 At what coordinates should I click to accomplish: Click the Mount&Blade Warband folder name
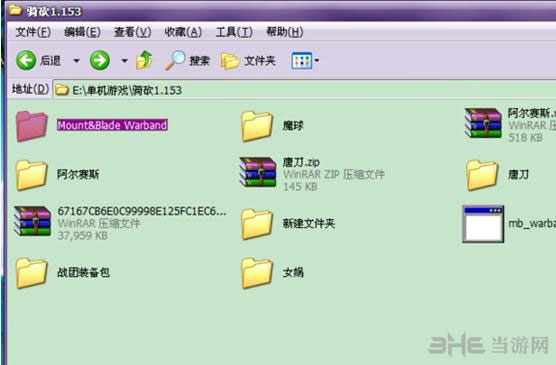(112, 125)
